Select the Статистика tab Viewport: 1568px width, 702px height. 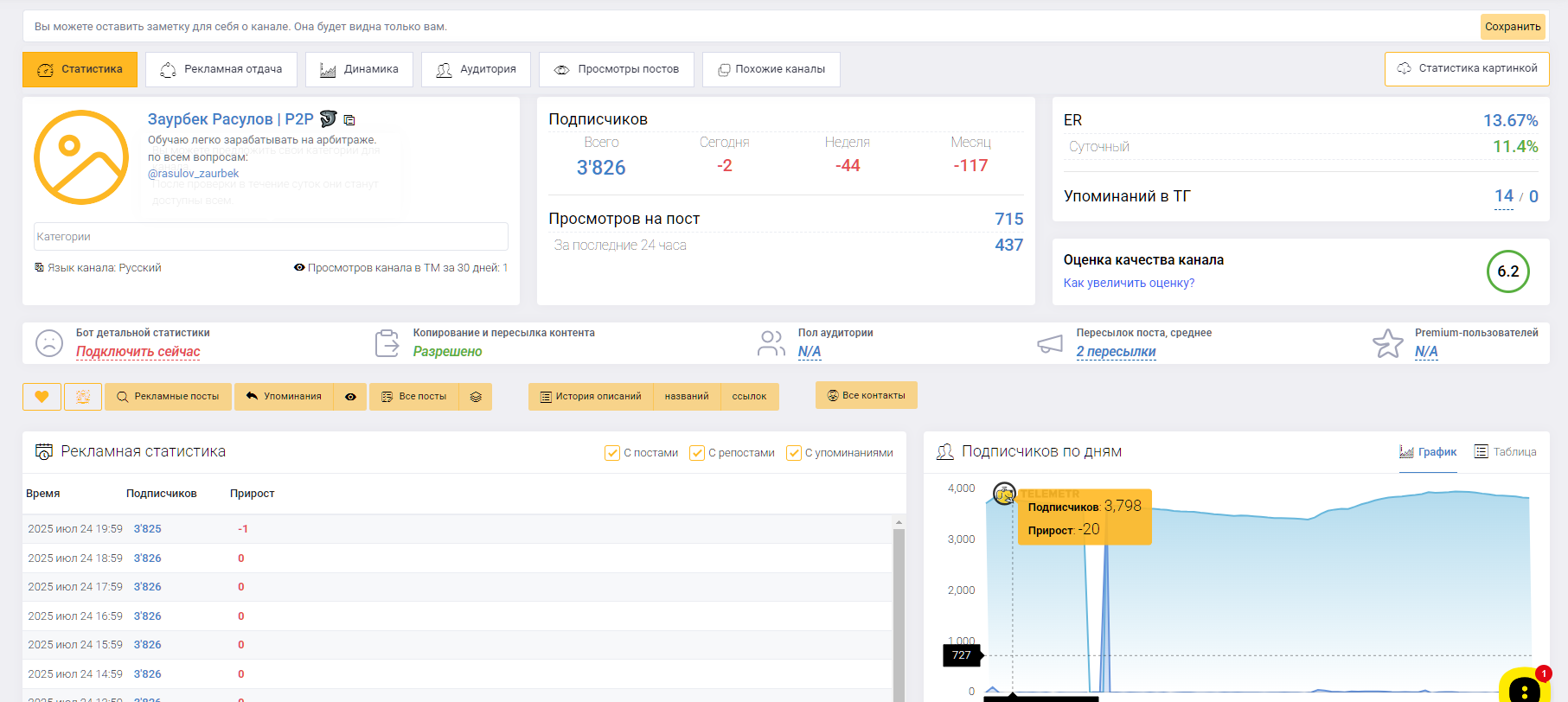80,69
